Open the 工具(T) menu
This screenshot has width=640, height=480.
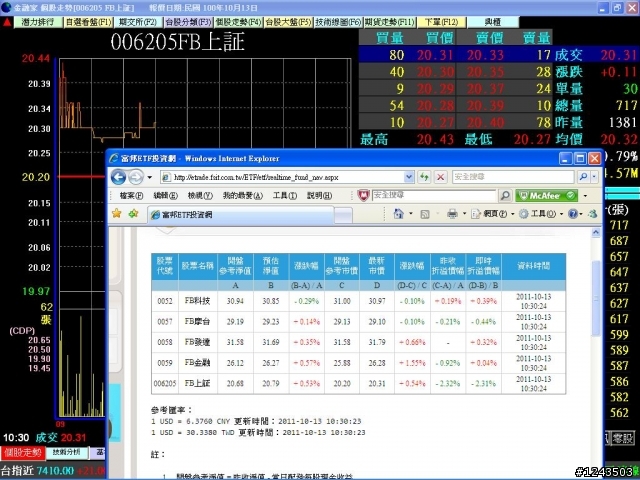[x=284, y=196]
